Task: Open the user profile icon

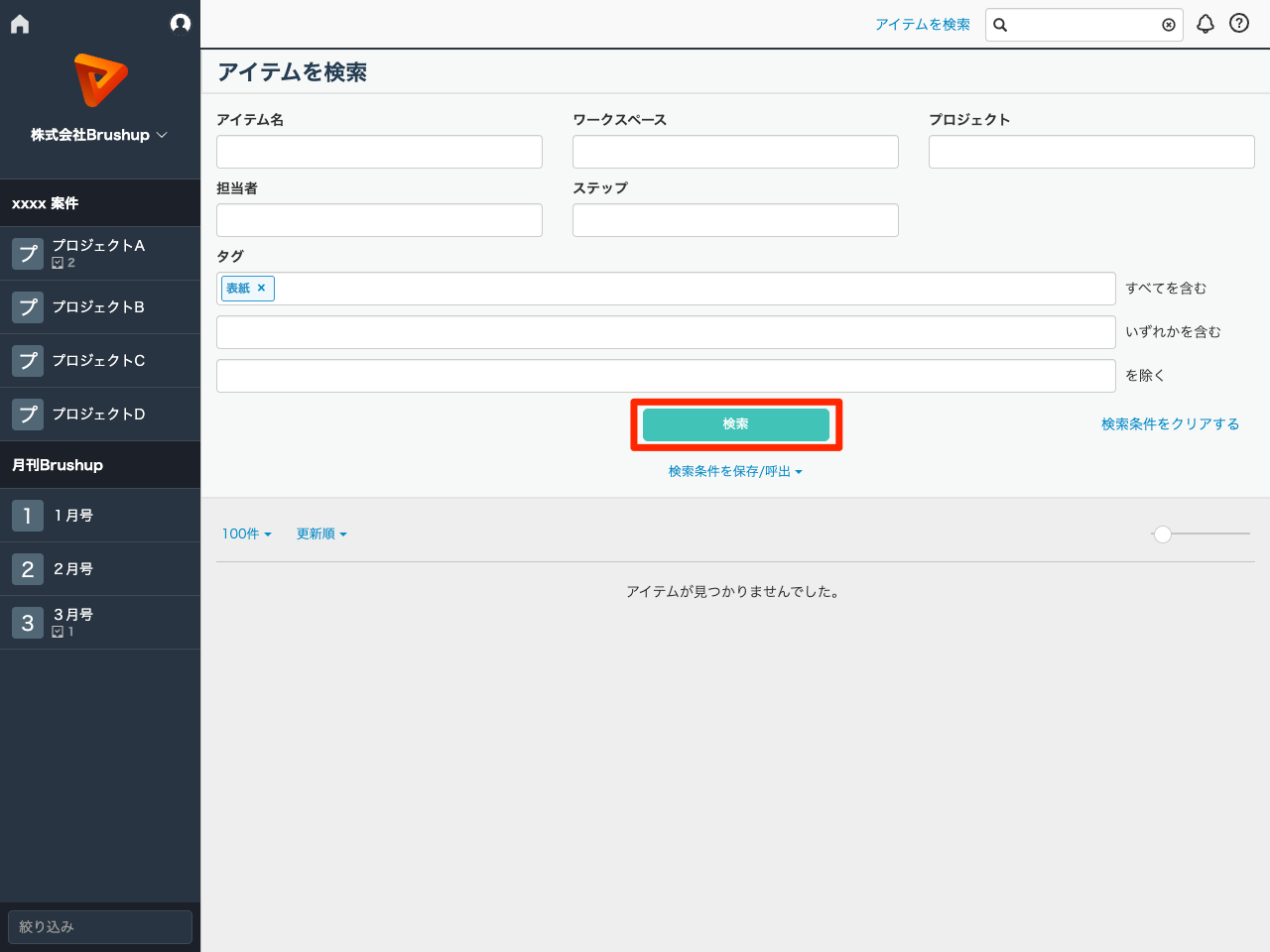Action: pyautogui.click(x=180, y=23)
